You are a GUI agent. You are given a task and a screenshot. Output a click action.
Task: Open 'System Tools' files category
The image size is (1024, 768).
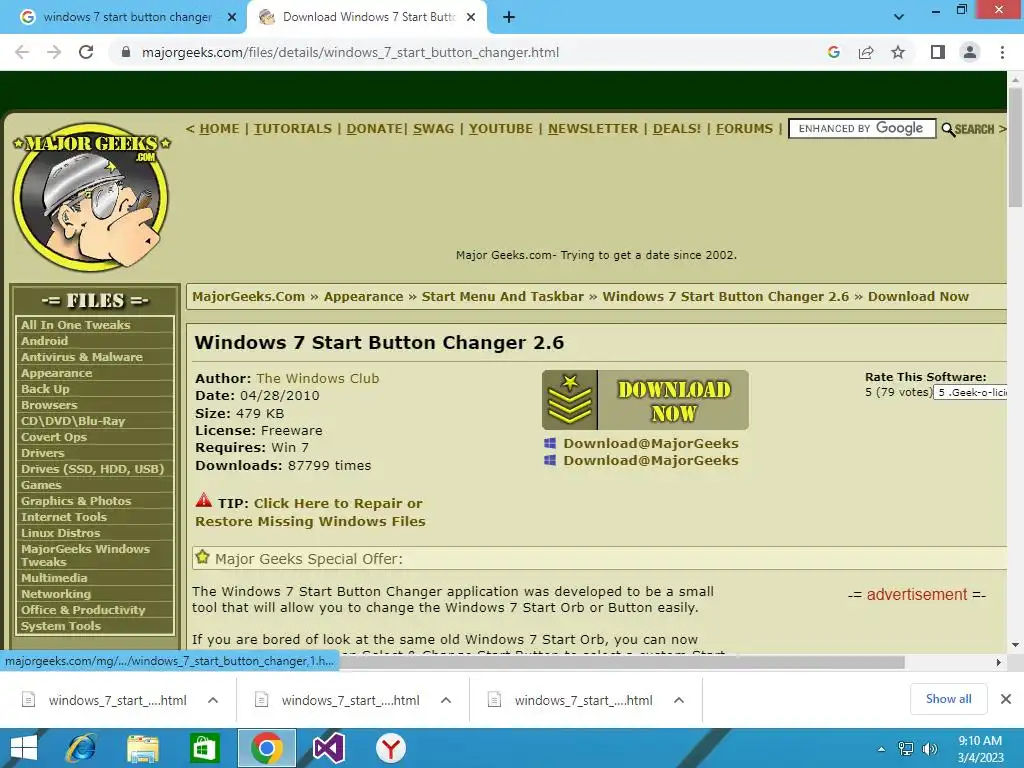pyautogui.click(x=61, y=626)
